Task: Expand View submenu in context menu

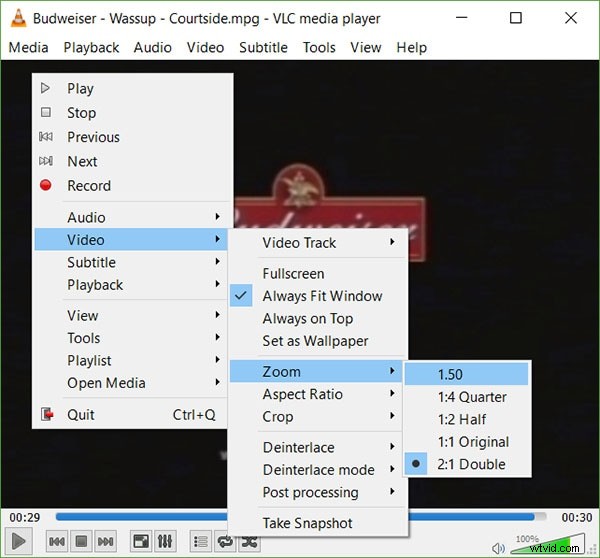Action: [131, 316]
